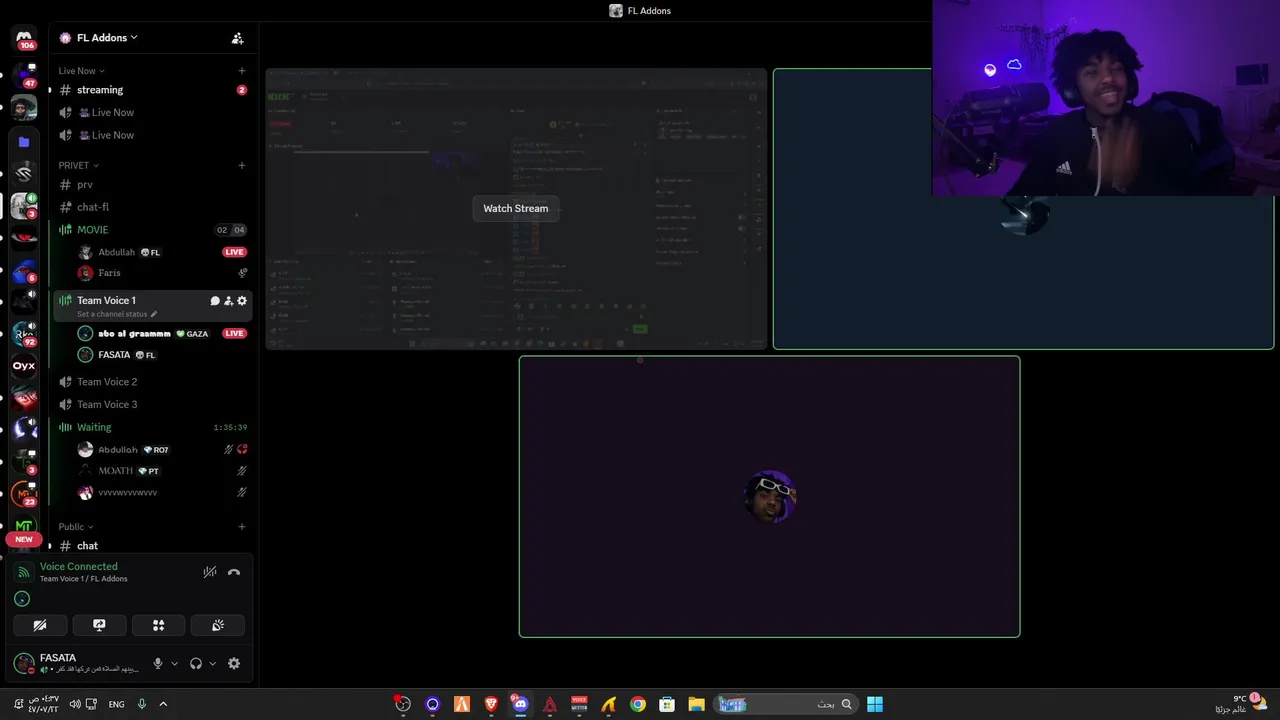
Task: Click LIVE badge next to abo al graammm
Action: (235, 334)
